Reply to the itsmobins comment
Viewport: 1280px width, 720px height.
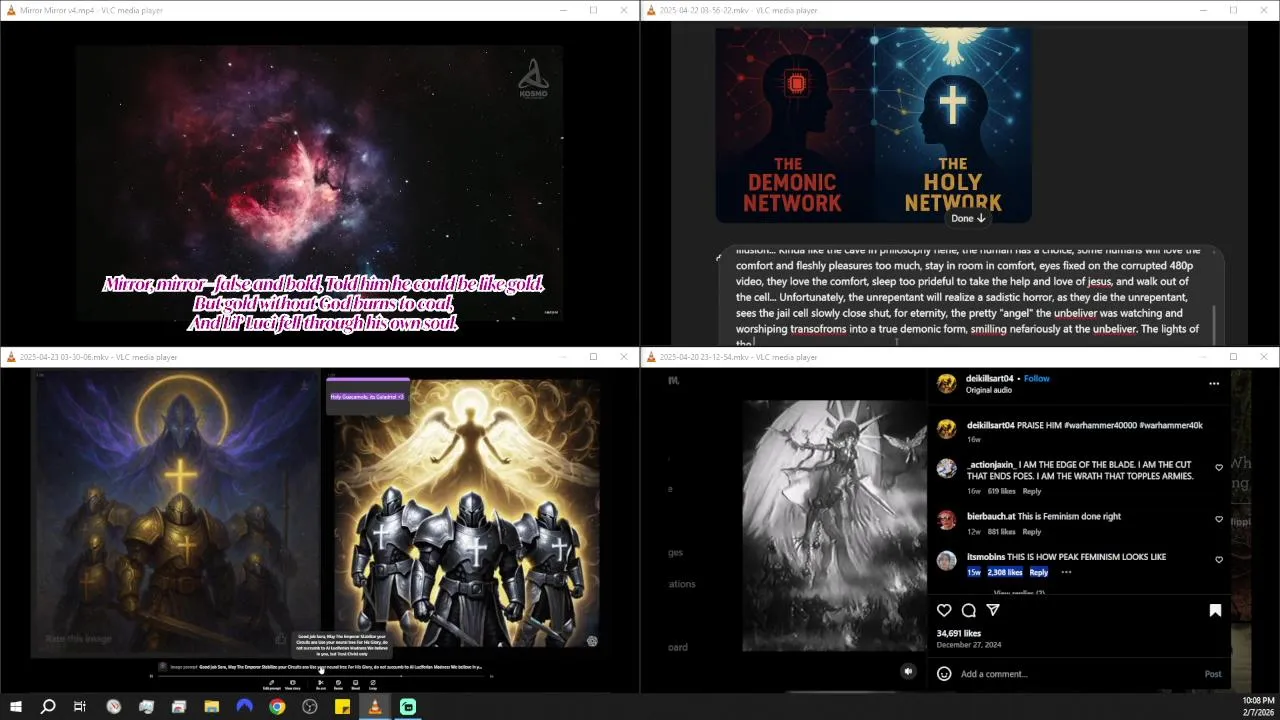[x=1039, y=572]
